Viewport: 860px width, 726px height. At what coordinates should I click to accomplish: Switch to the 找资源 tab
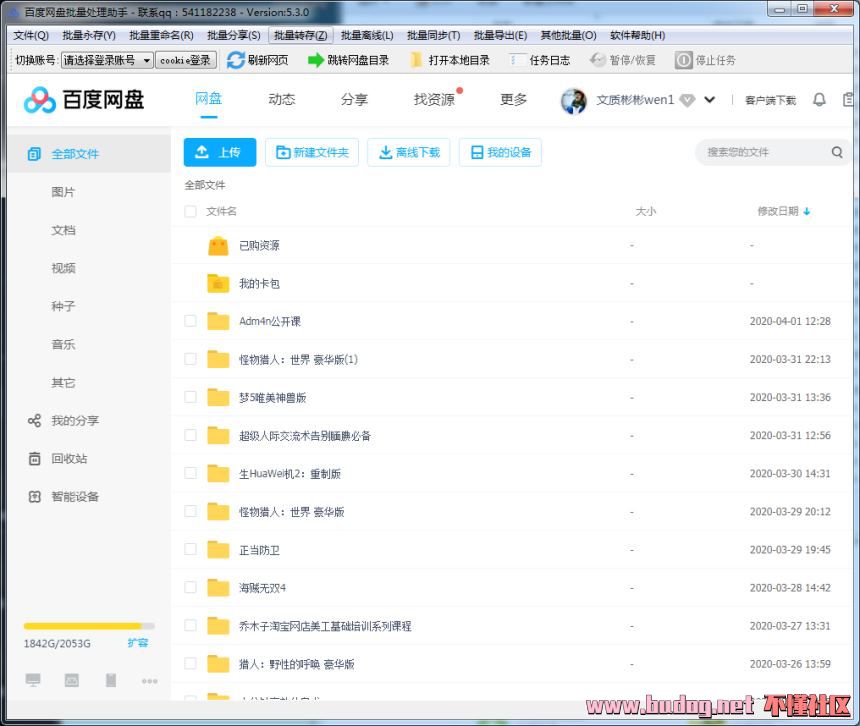(434, 100)
